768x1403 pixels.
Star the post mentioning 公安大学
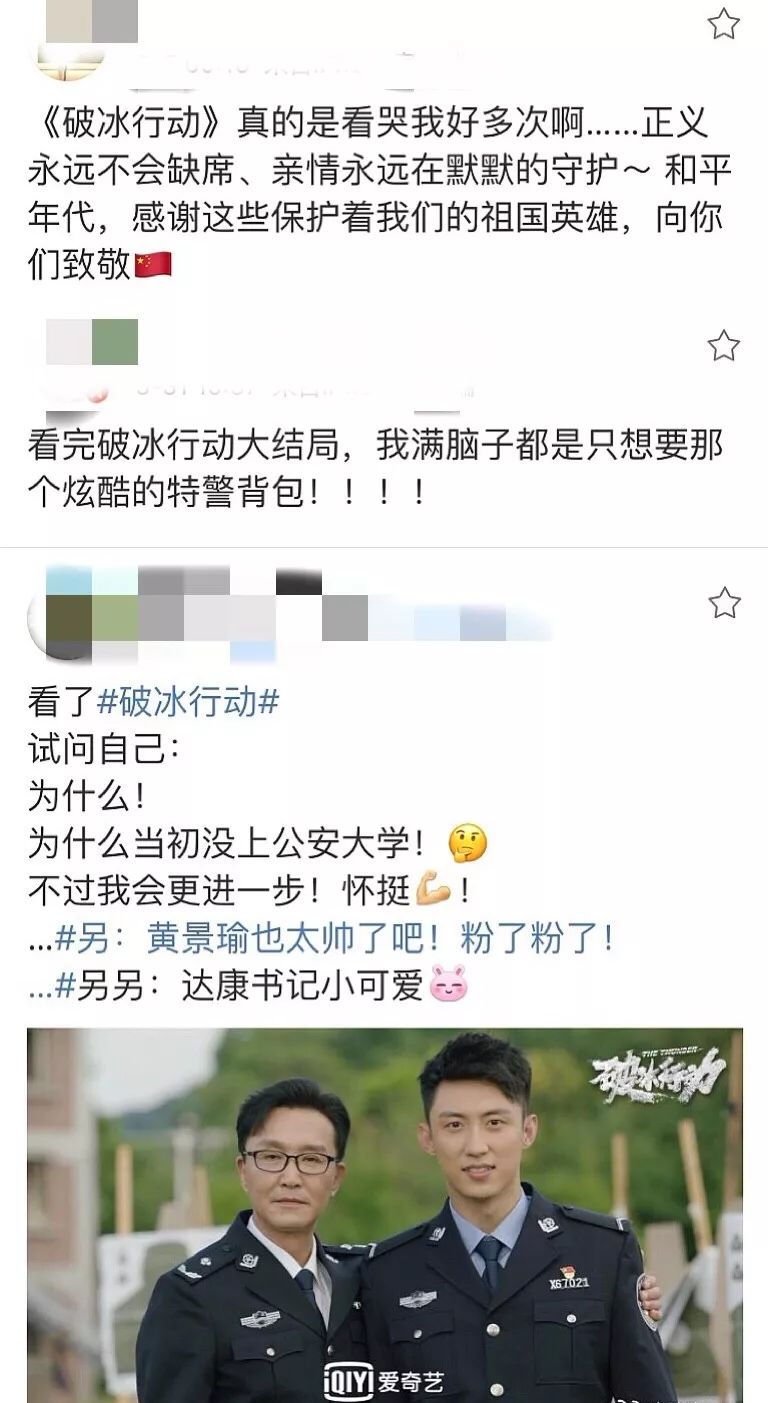(x=723, y=603)
